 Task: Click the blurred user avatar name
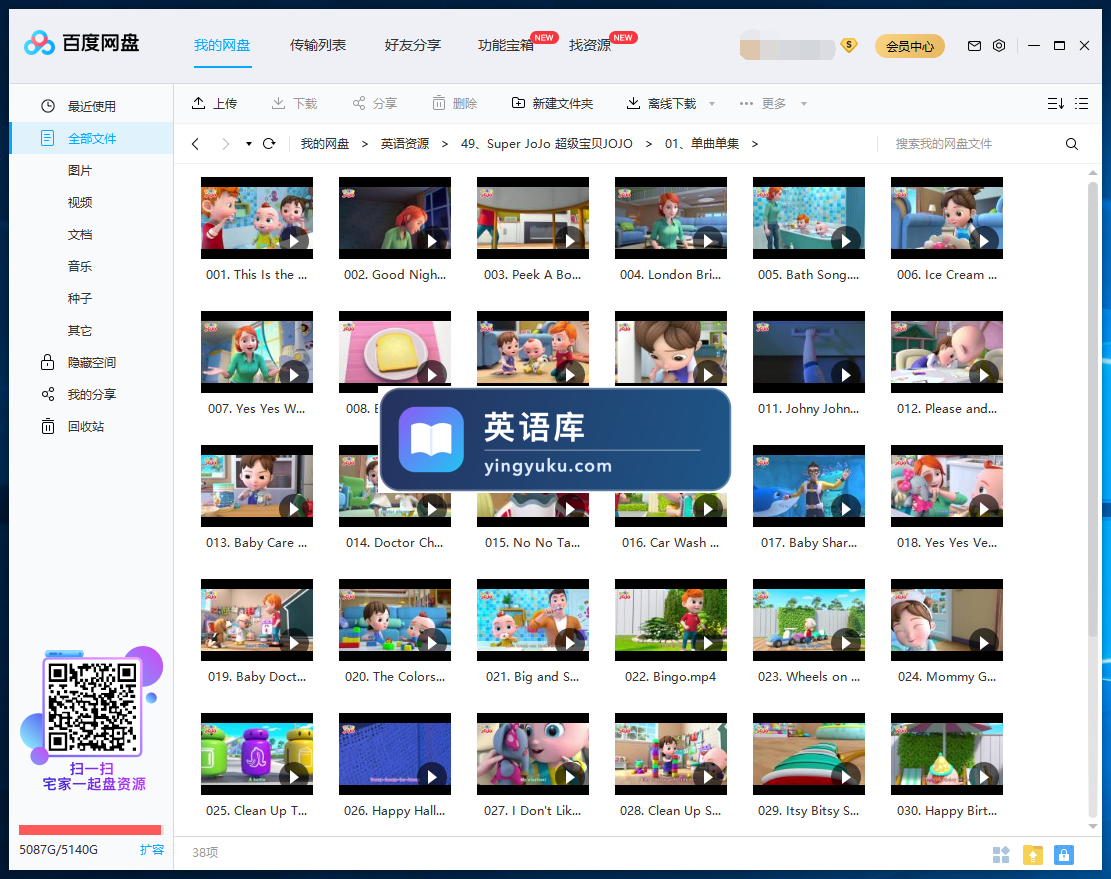coord(787,46)
